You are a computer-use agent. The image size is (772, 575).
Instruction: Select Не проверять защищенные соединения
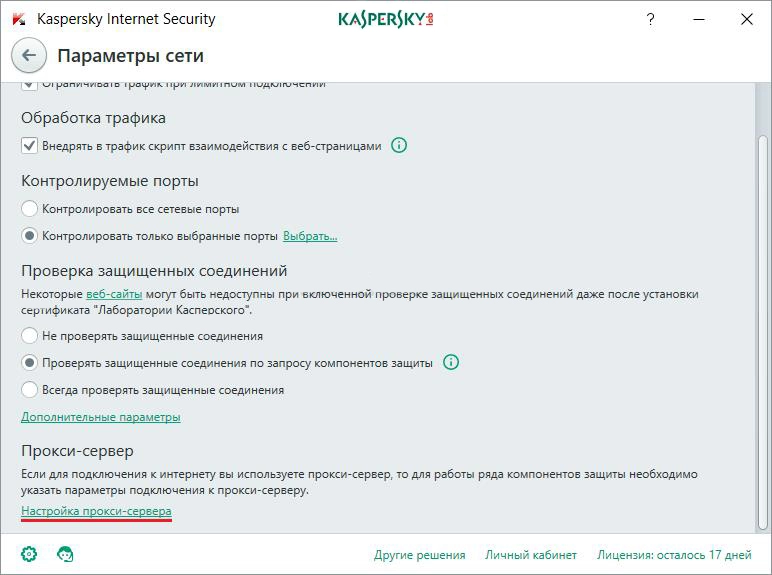click(x=29, y=336)
